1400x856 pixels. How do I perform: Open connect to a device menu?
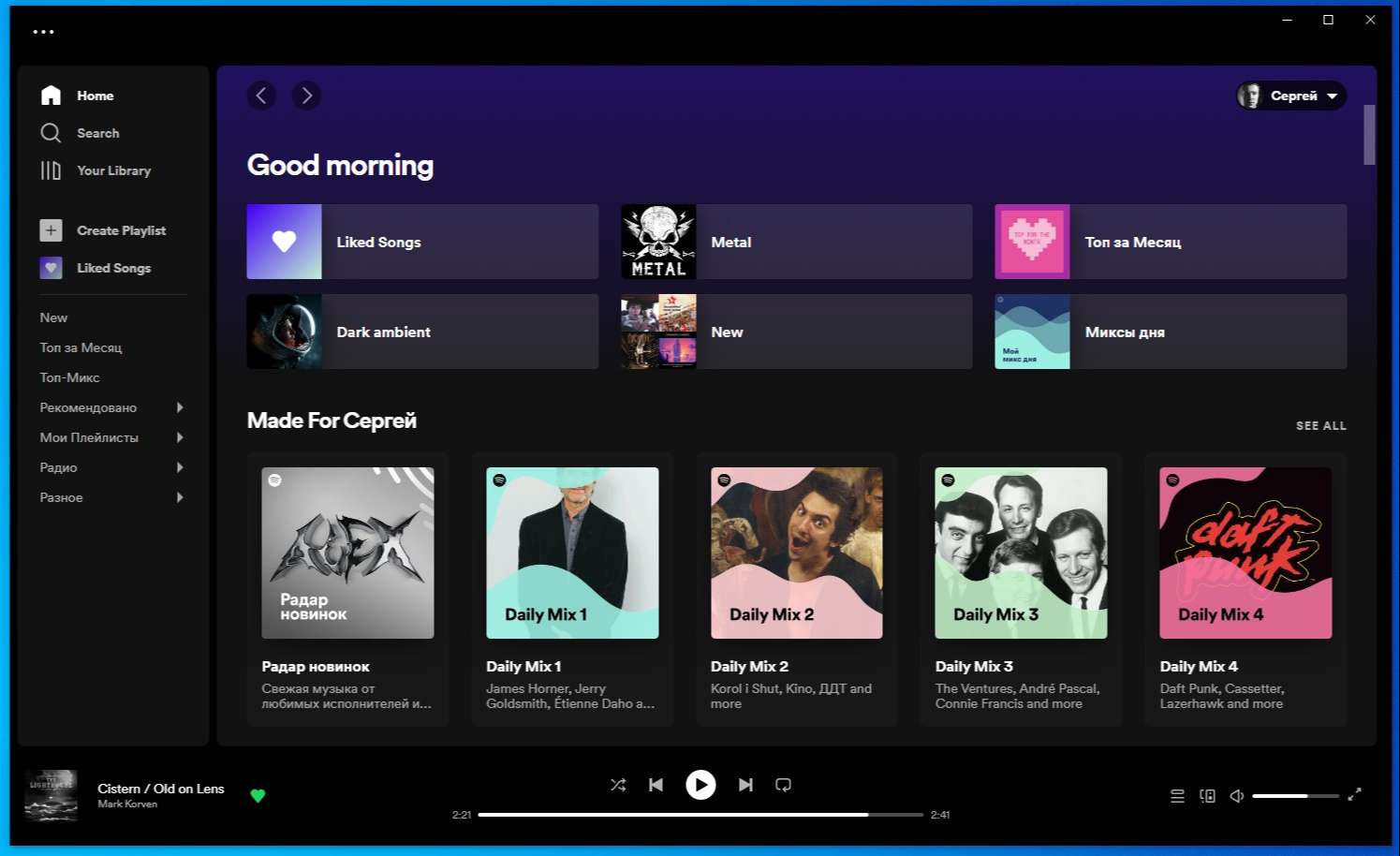pyautogui.click(x=1207, y=796)
